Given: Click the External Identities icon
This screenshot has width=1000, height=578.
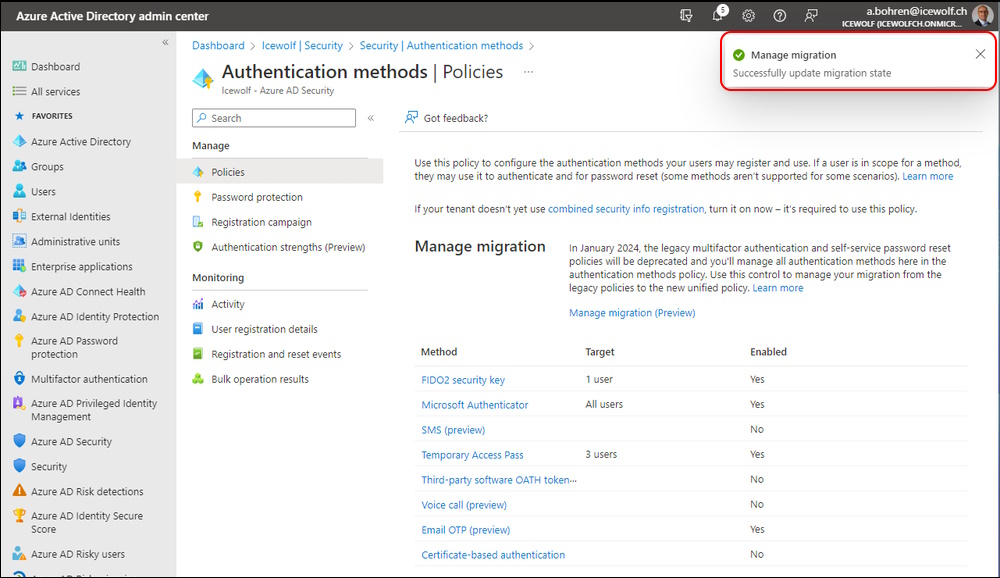Looking at the screenshot, I should [19, 216].
